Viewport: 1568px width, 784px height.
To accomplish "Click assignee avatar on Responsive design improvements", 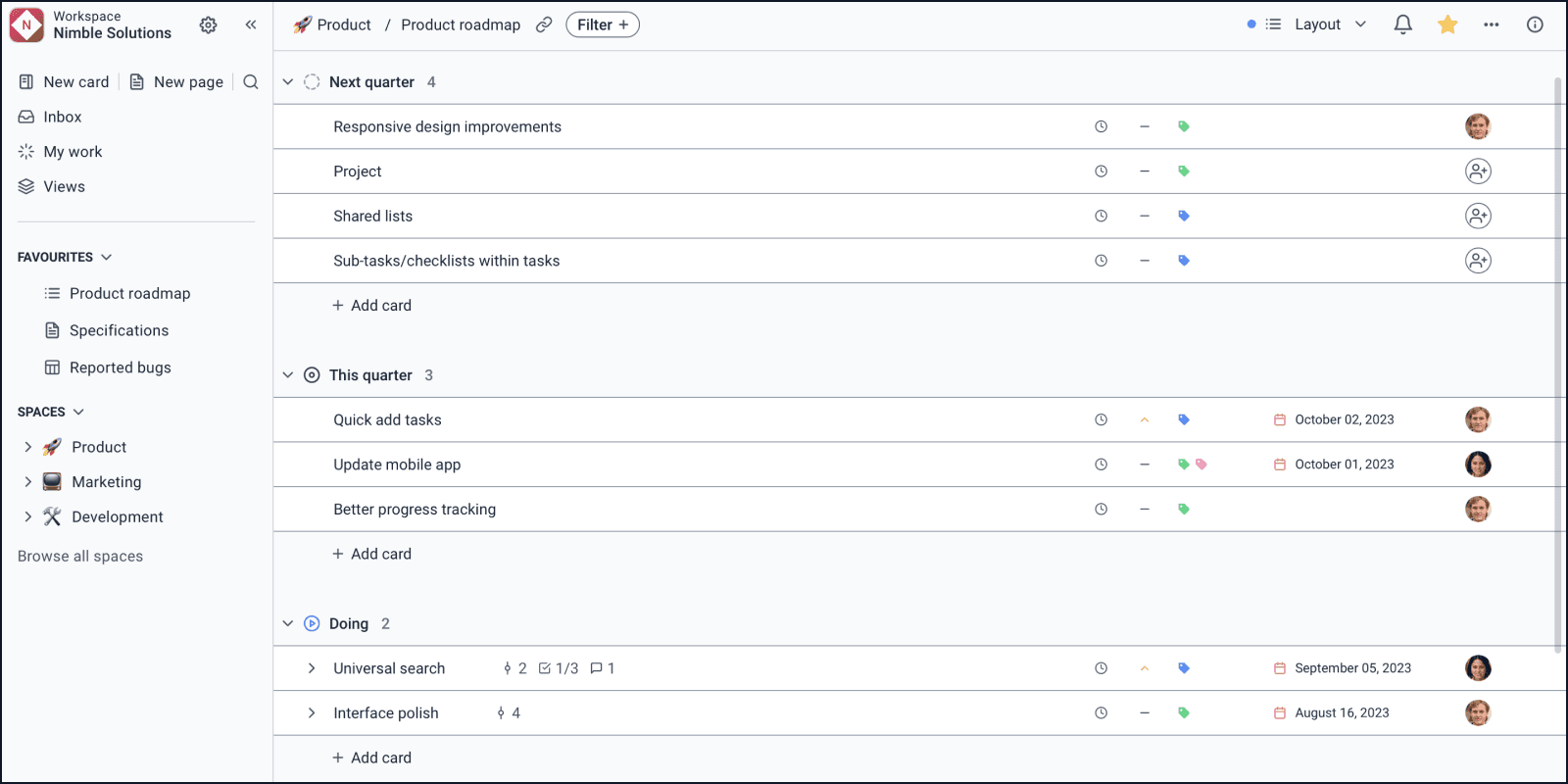I will tap(1478, 126).
